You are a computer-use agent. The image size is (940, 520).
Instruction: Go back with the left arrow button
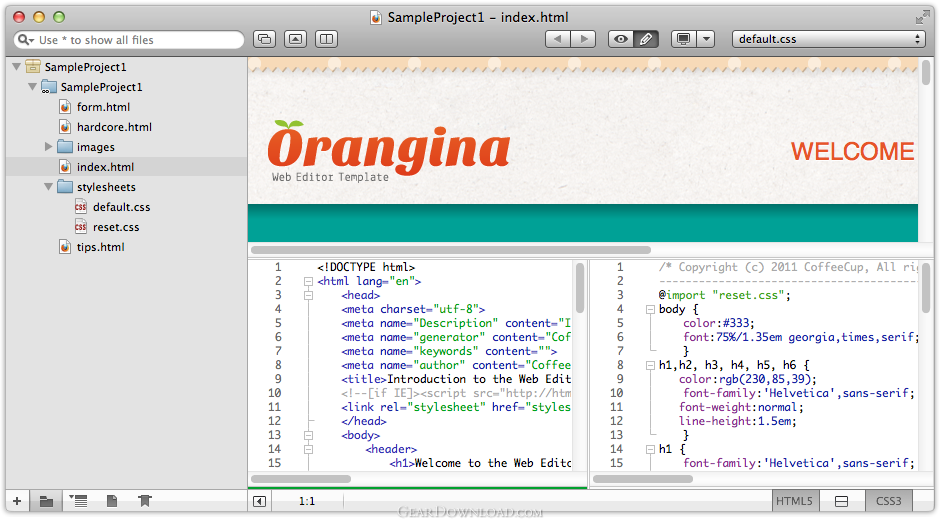pos(558,39)
